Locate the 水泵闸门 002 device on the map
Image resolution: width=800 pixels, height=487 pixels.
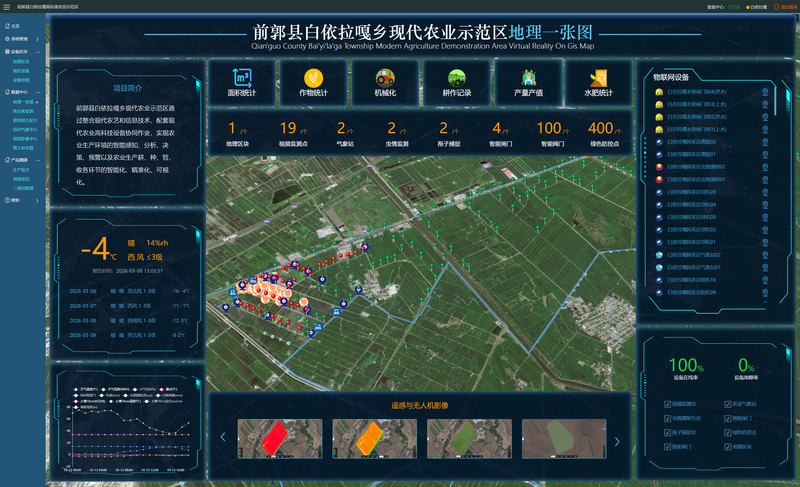pyautogui.click(x=765, y=117)
